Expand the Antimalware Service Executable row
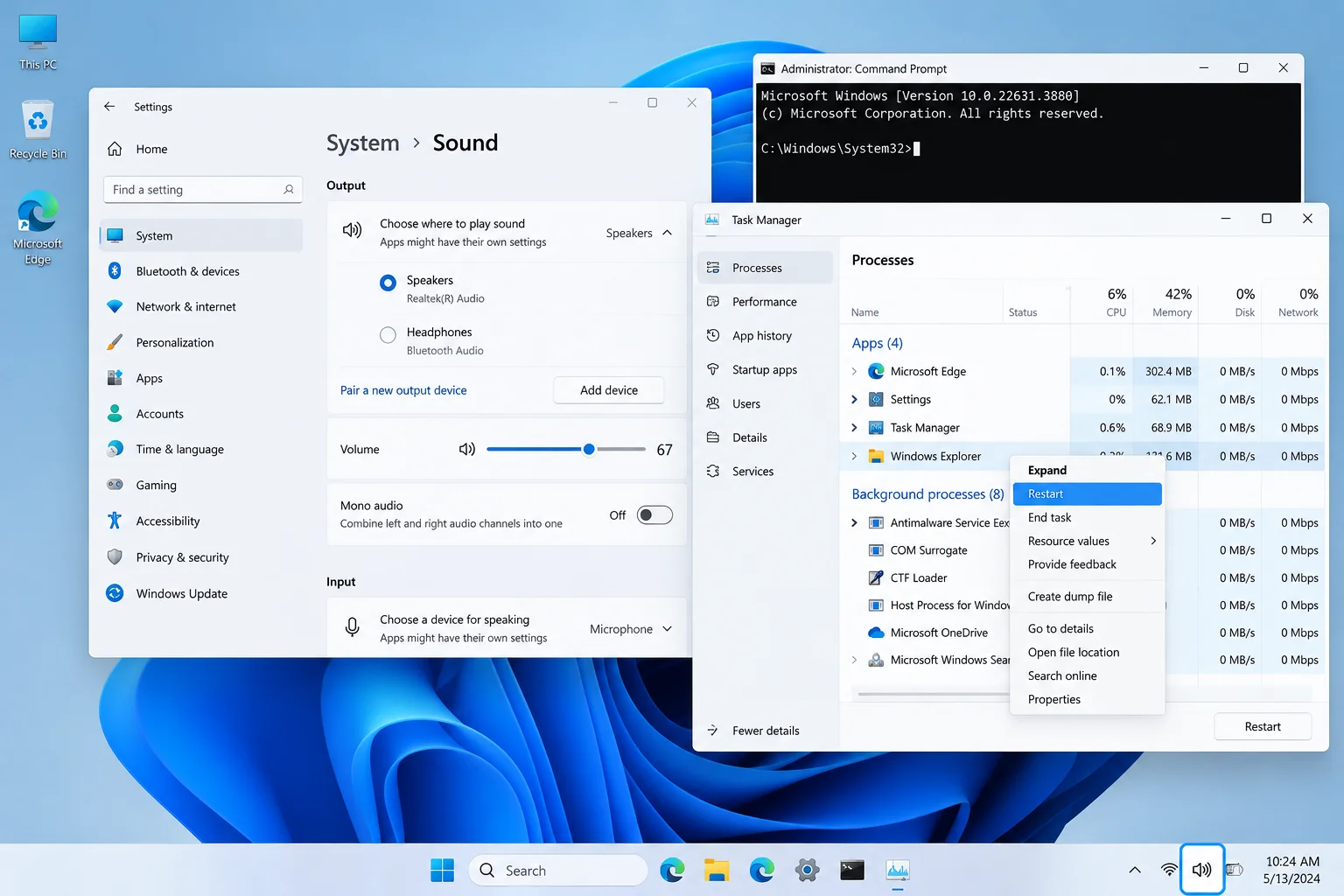Image resolution: width=1344 pixels, height=896 pixels. (854, 523)
